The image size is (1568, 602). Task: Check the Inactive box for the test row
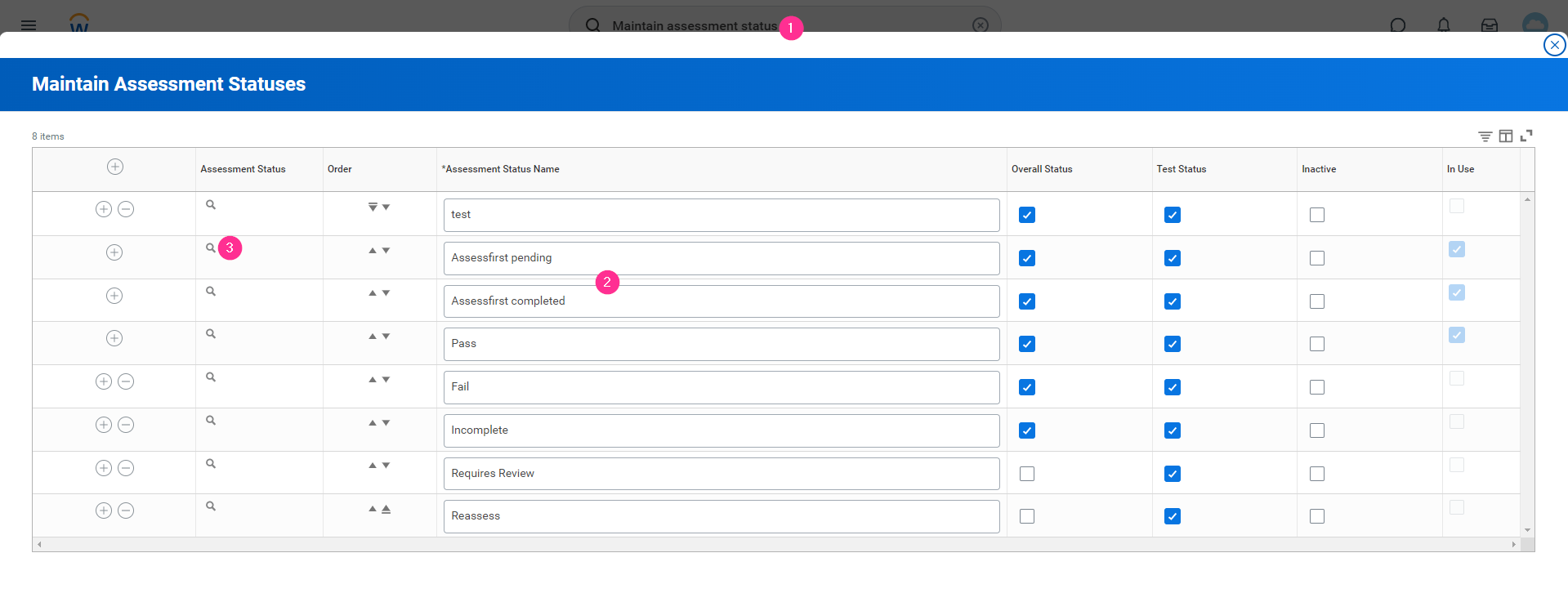click(x=1317, y=215)
